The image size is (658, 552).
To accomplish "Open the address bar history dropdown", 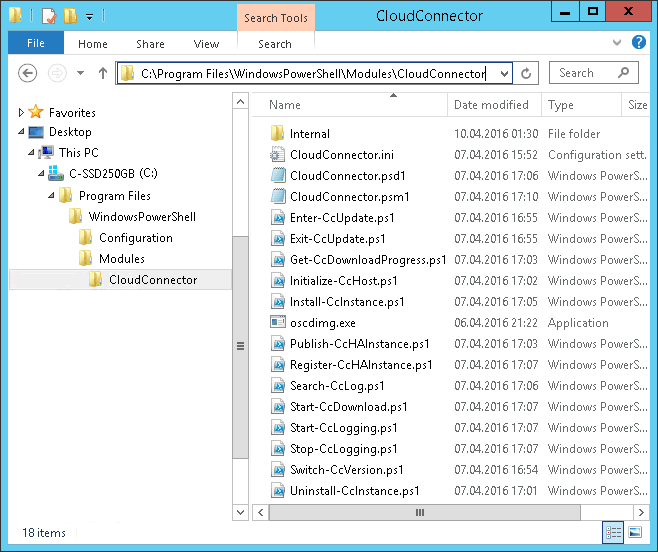I will (x=504, y=74).
